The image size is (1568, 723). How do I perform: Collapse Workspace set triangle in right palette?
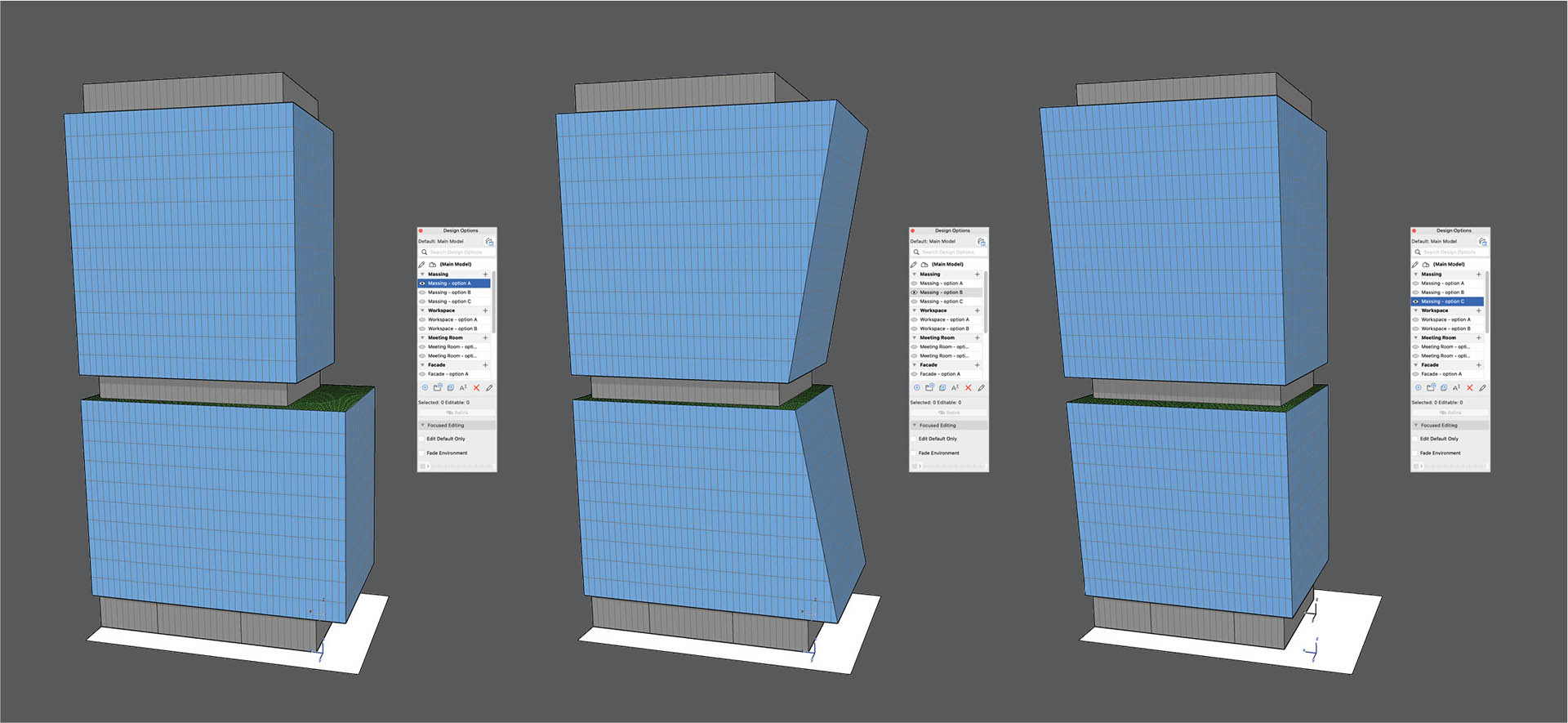click(x=1415, y=310)
